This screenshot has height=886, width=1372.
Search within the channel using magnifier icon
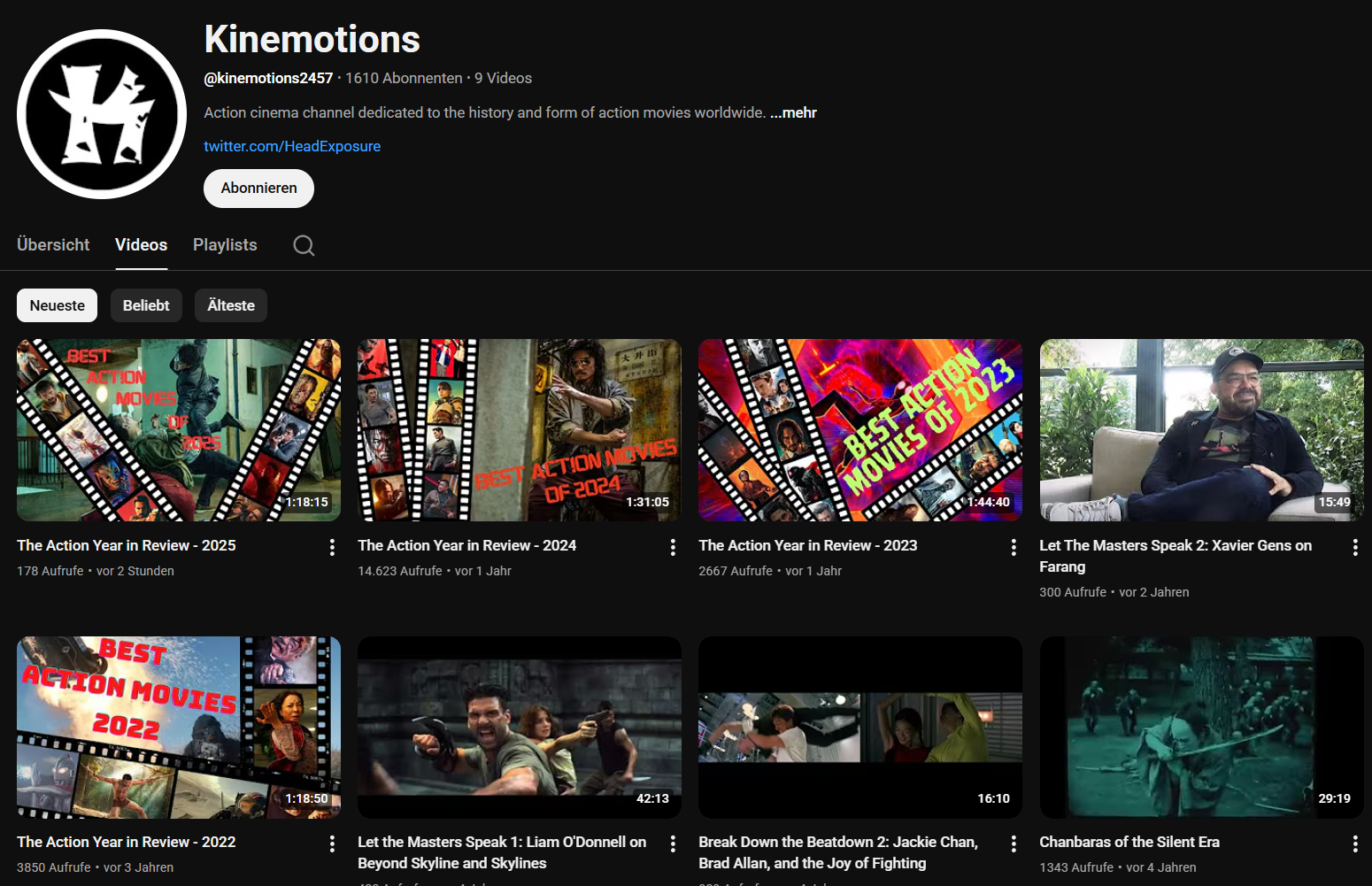pos(304,245)
